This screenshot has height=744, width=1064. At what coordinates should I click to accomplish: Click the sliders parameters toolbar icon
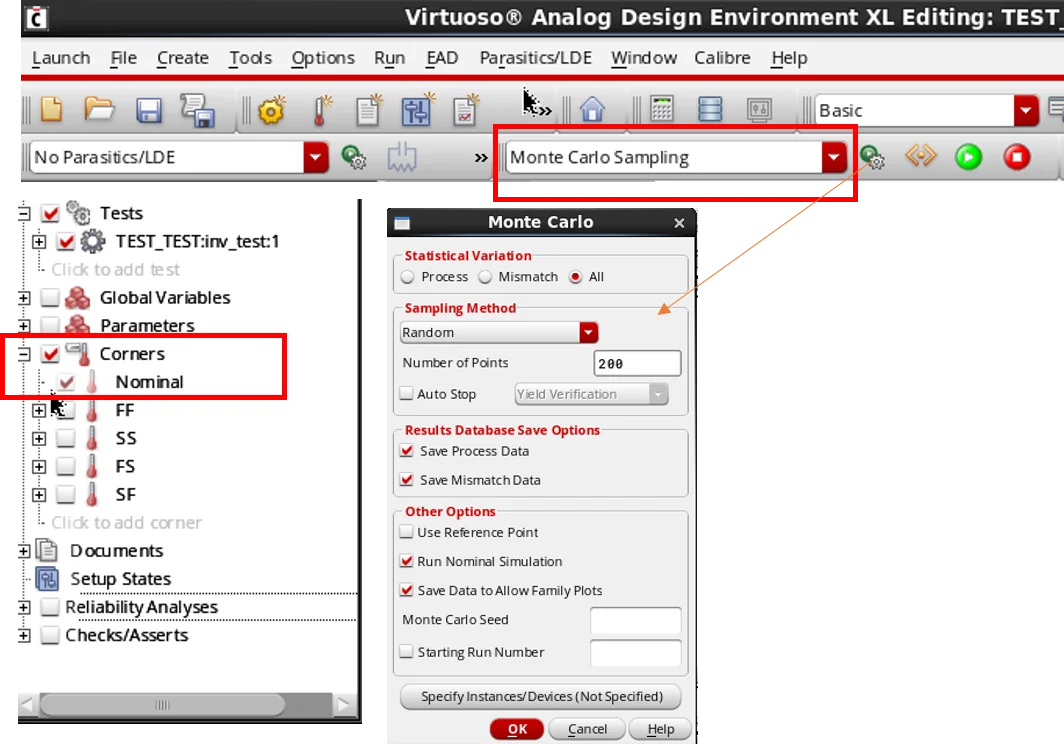(417, 110)
